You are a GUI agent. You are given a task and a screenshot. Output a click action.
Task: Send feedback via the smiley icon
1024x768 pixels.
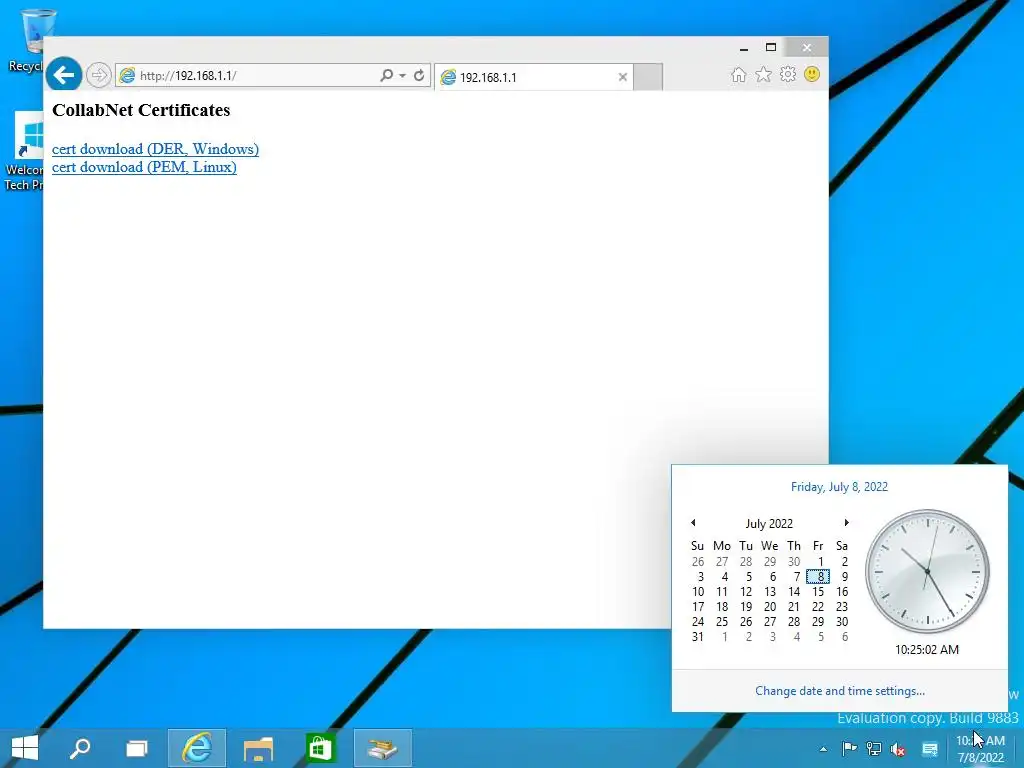click(x=812, y=74)
